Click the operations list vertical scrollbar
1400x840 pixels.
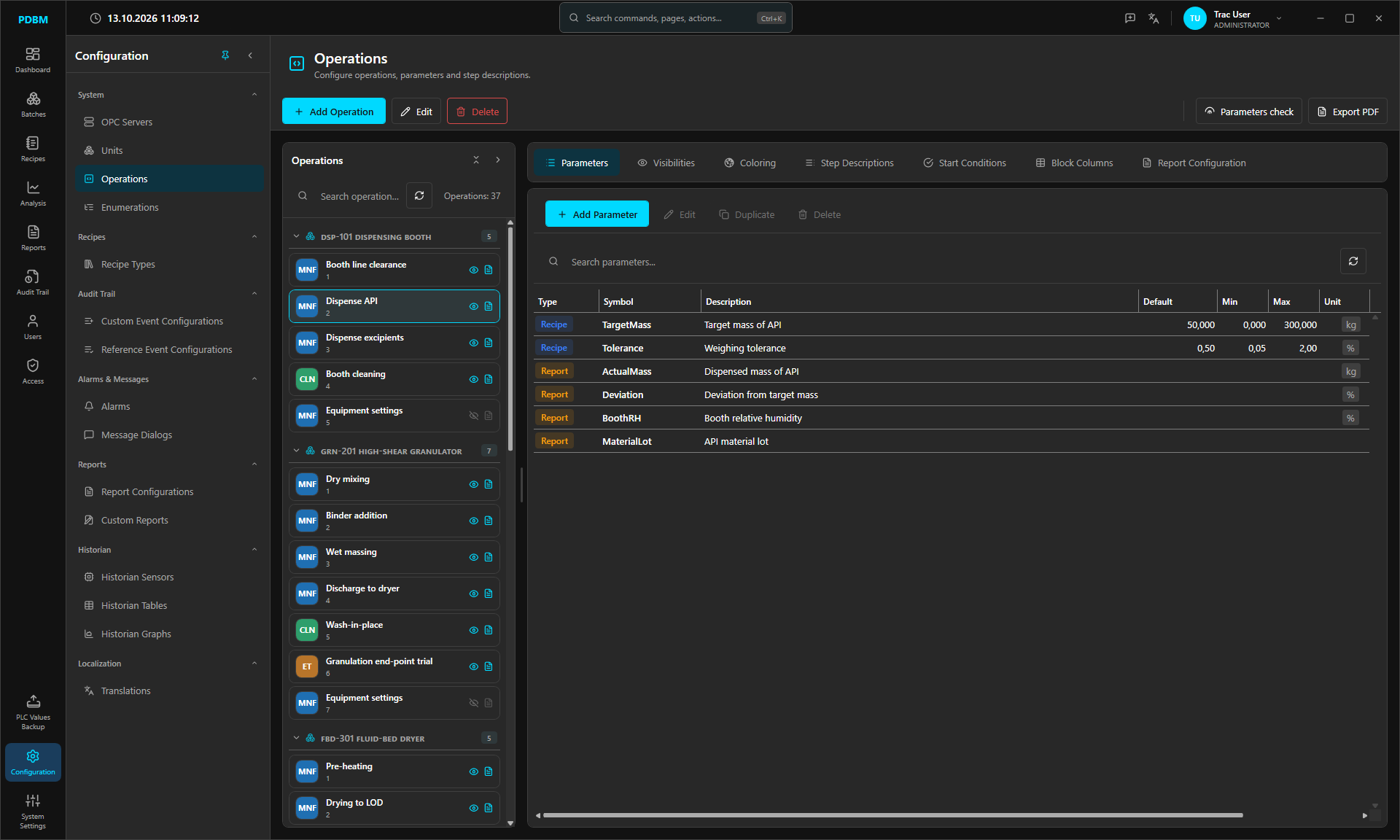pyautogui.click(x=510, y=338)
